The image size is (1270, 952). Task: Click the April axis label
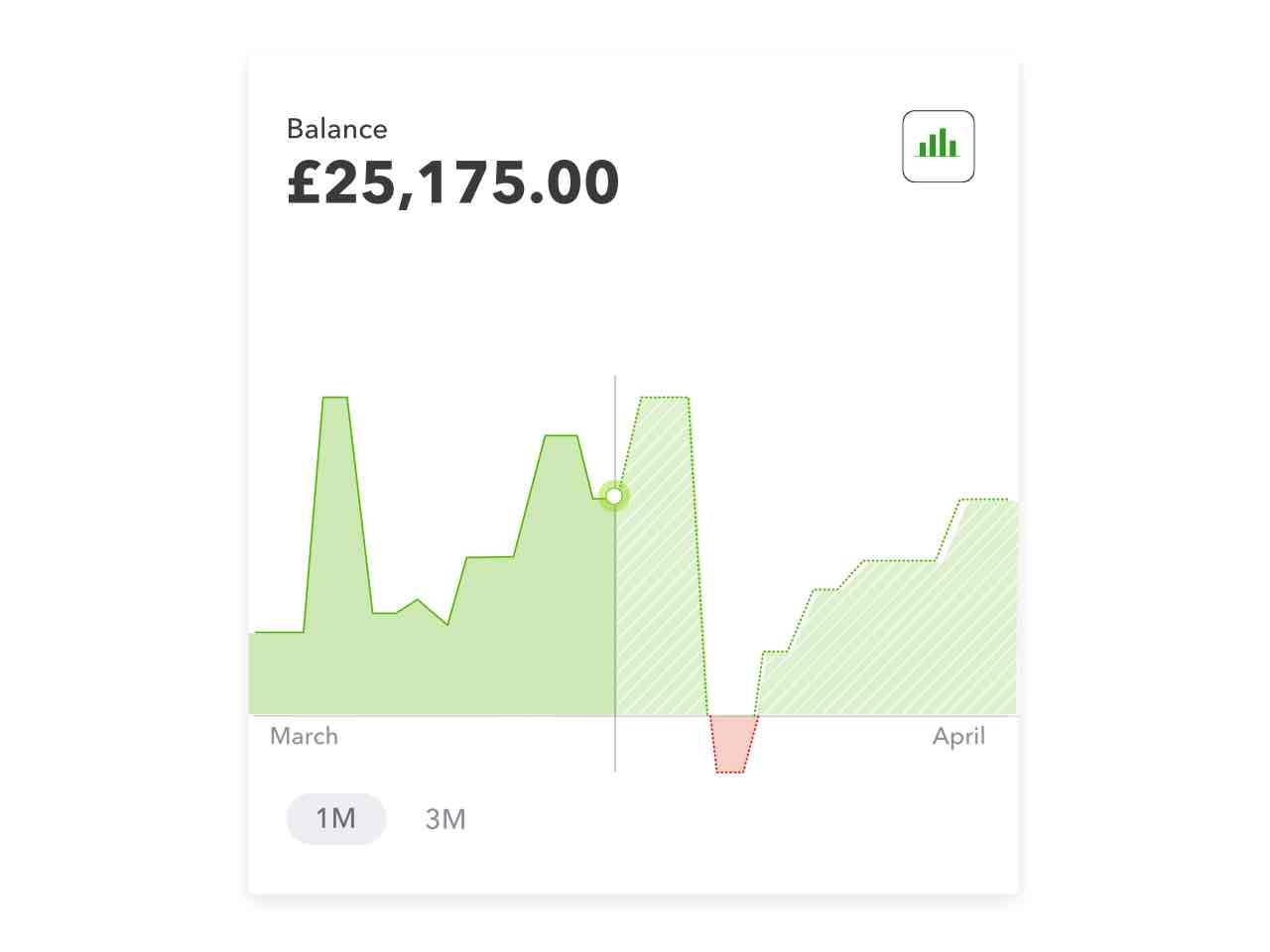[958, 737]
